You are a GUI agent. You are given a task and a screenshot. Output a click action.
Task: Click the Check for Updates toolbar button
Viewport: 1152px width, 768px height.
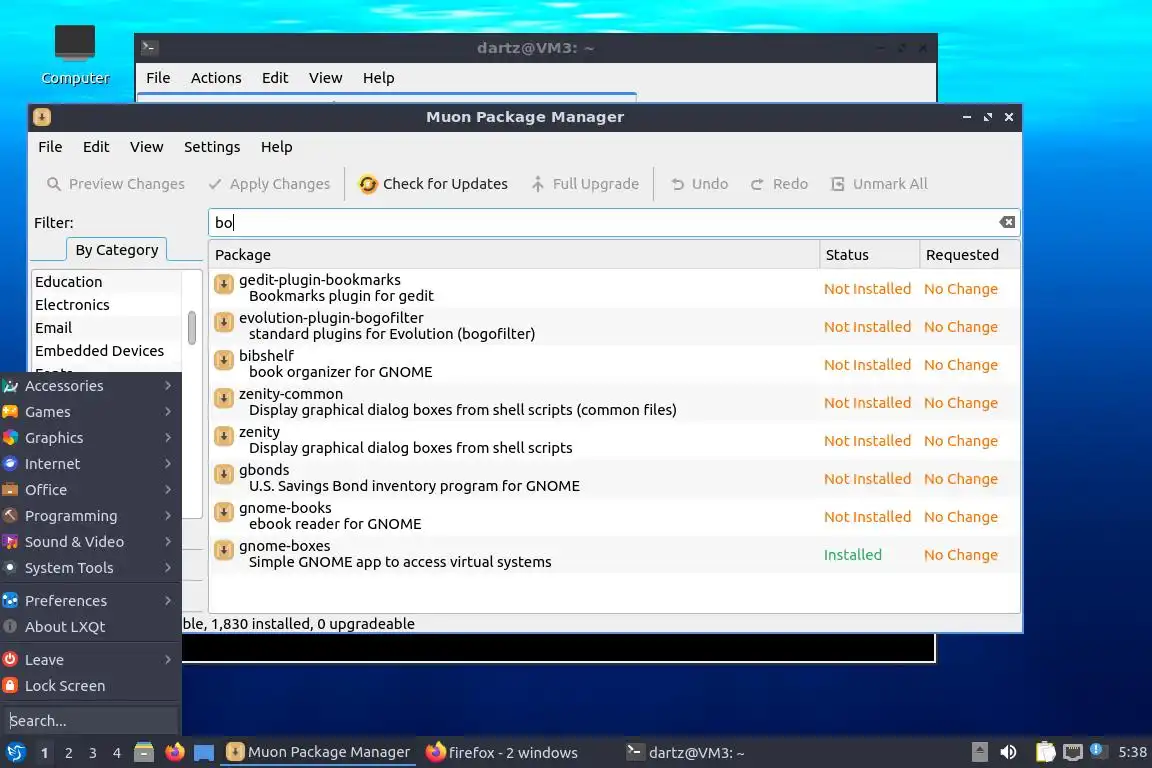pos(433,184)
